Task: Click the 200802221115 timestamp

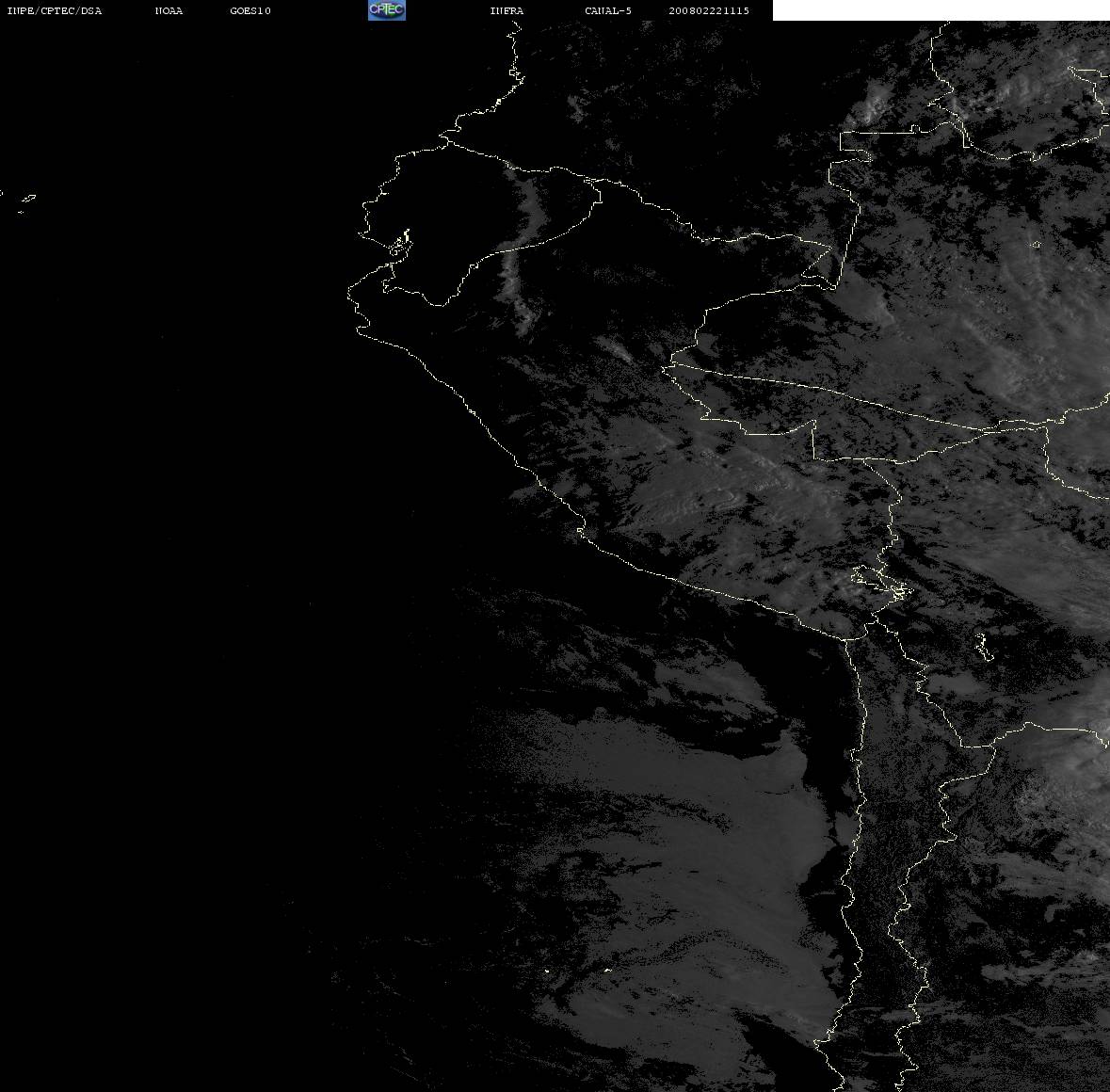Action: pos(709,10)
